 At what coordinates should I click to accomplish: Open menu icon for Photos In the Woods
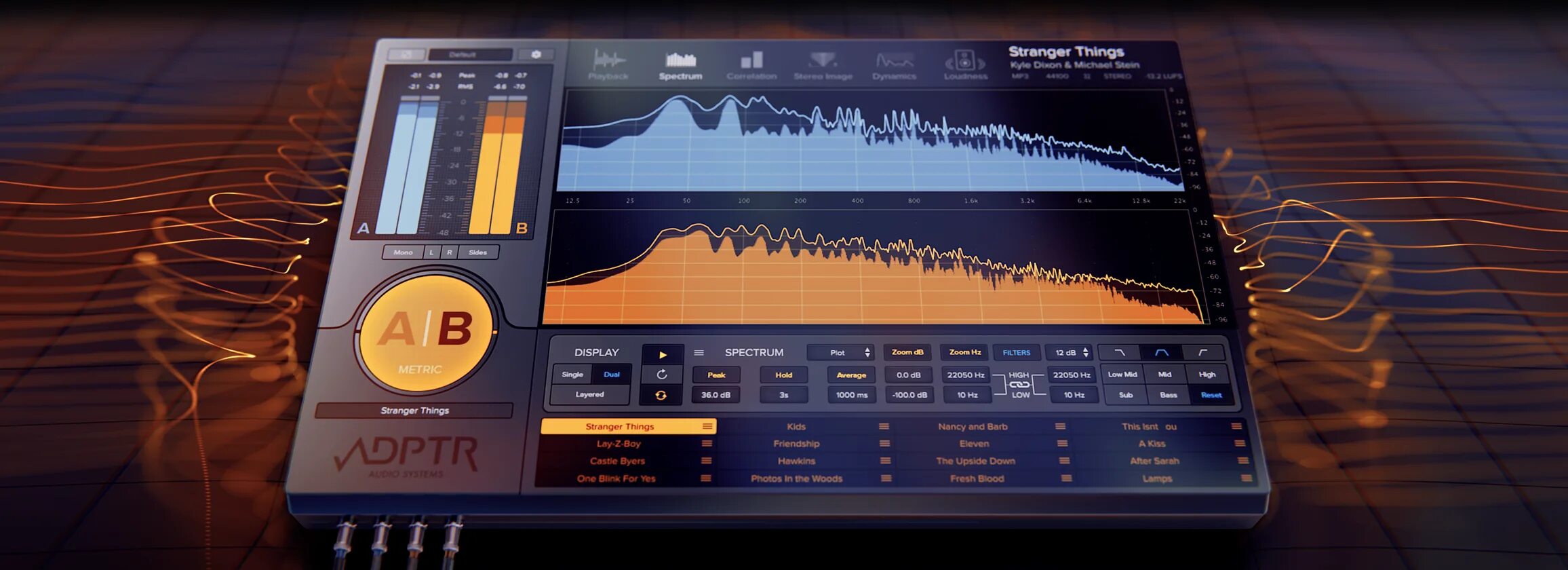[x=886, y=478]
